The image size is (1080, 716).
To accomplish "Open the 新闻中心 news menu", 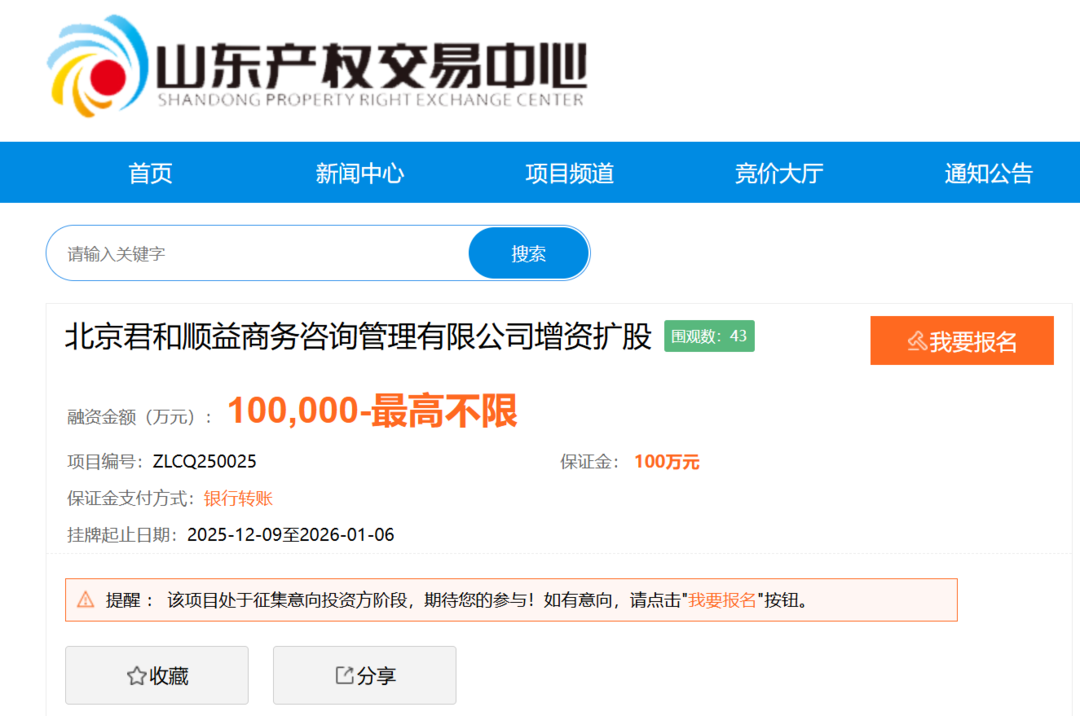I will [x=359, y=173].
